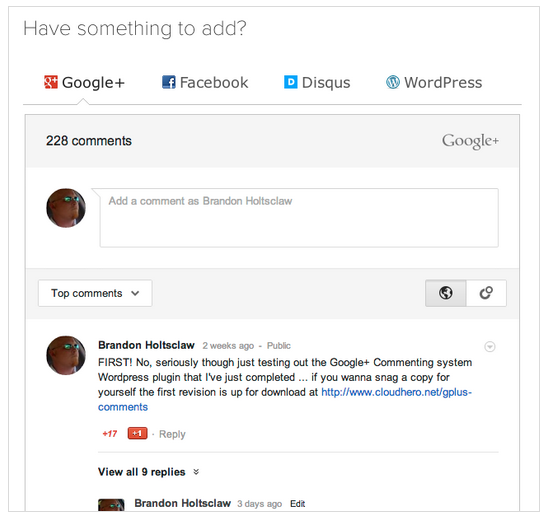
Task: Toggle circles-only comments view
Action: 486,293
